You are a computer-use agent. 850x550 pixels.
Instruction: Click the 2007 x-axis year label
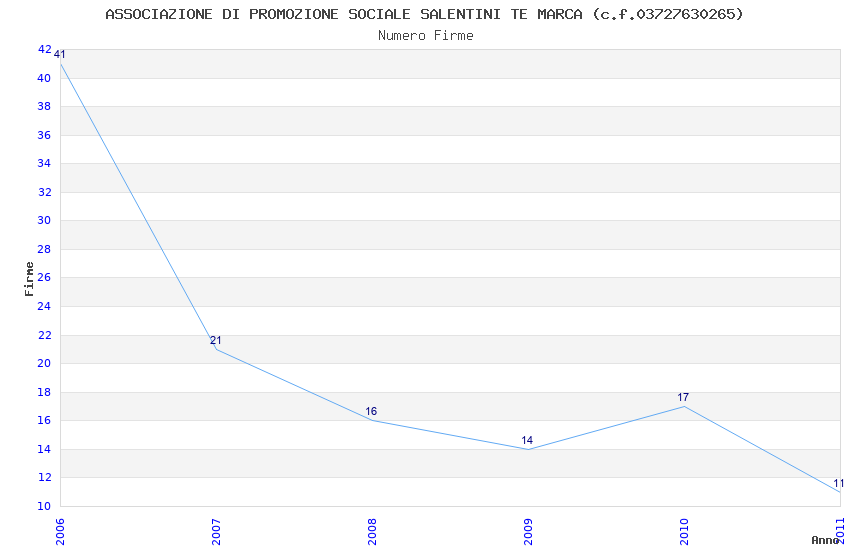216,531
